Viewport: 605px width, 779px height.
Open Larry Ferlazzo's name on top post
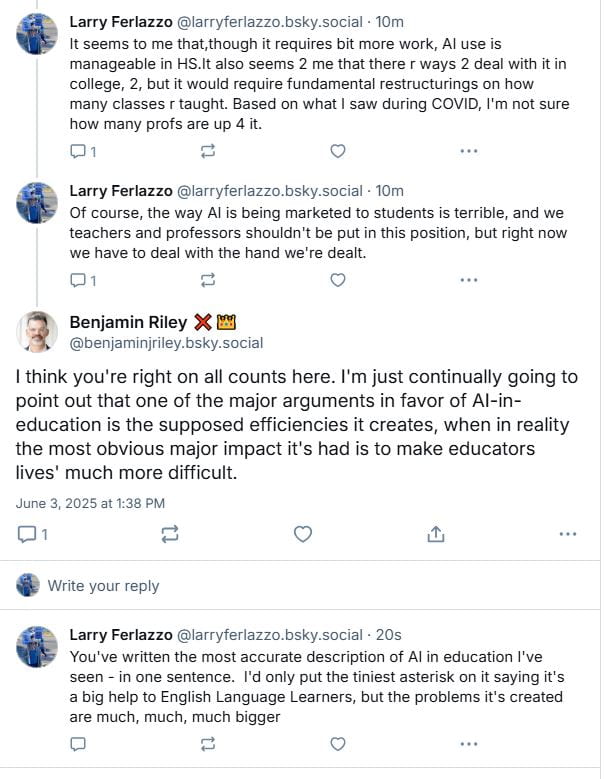pos(121,21)
